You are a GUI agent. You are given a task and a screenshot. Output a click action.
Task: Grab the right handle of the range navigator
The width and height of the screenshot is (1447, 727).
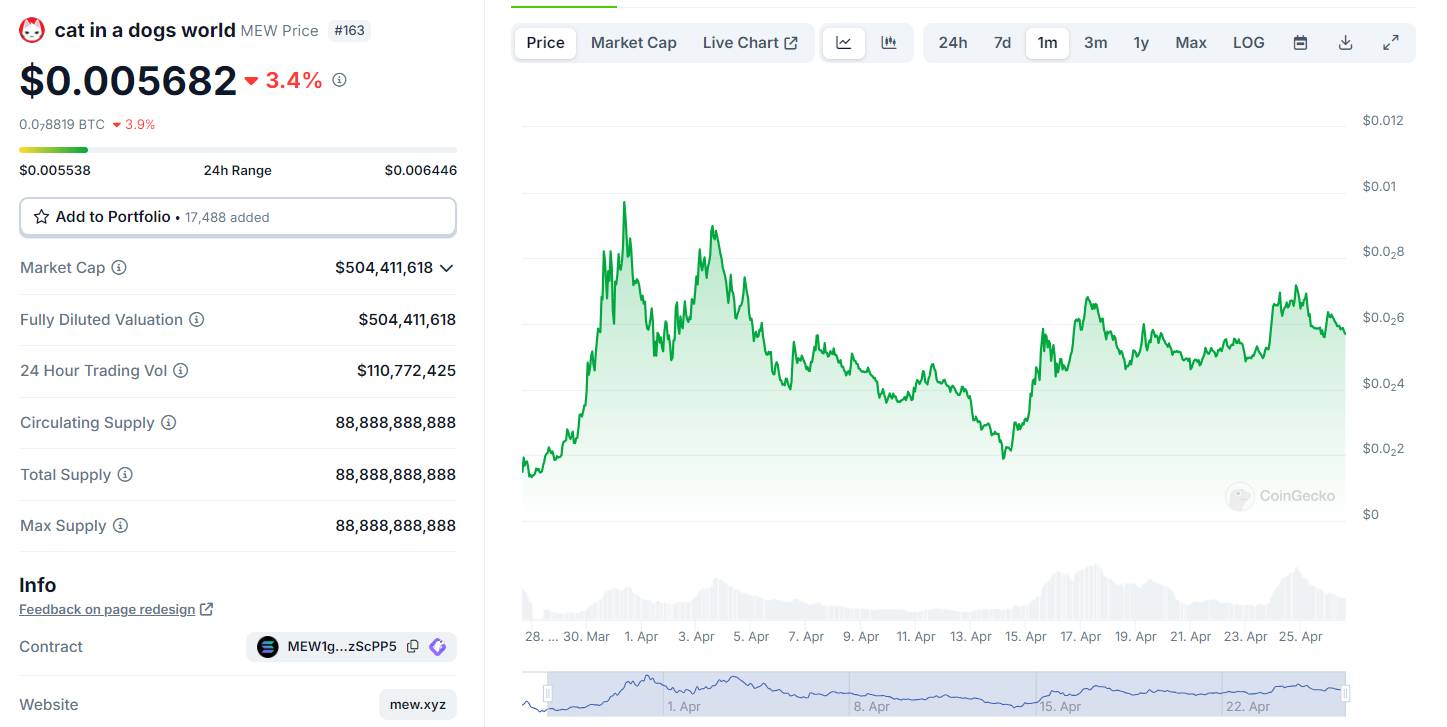[1346, 693]
